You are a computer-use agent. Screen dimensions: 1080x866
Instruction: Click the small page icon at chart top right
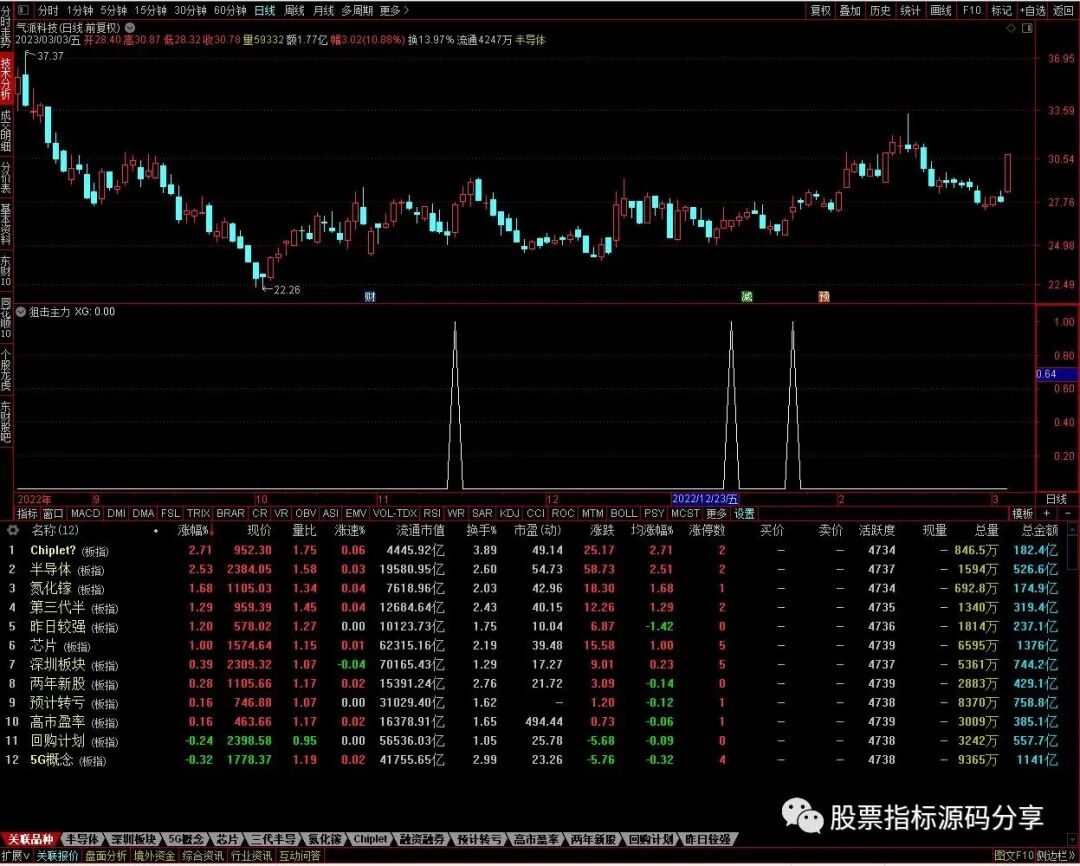[1027, 28]
